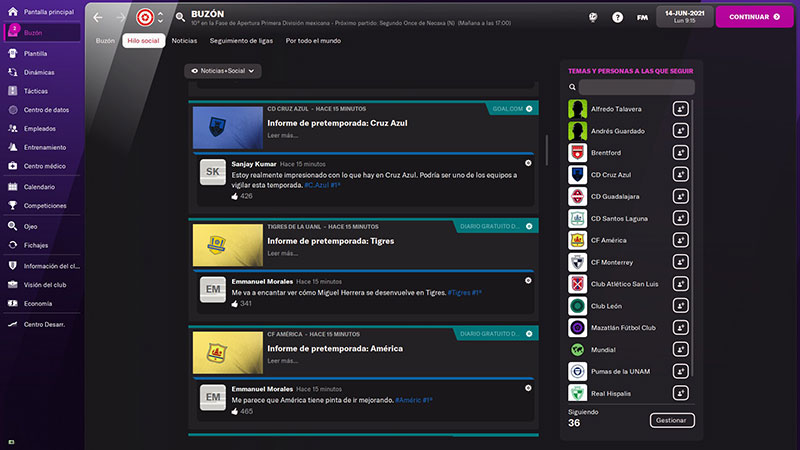The height and width of the screenshot is (450, 800).
Task: Open Visión del club icon
Action: tap(13, 285)
